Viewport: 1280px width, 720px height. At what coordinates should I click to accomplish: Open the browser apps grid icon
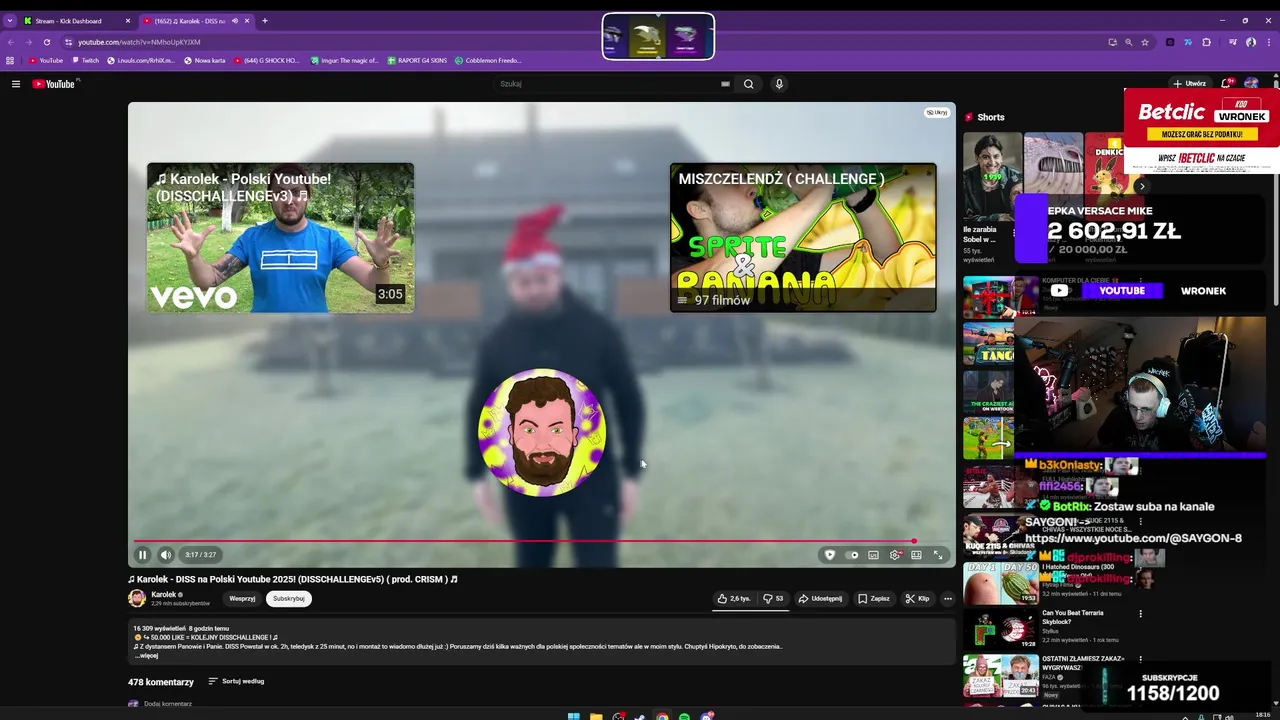(x=10, y=61)
